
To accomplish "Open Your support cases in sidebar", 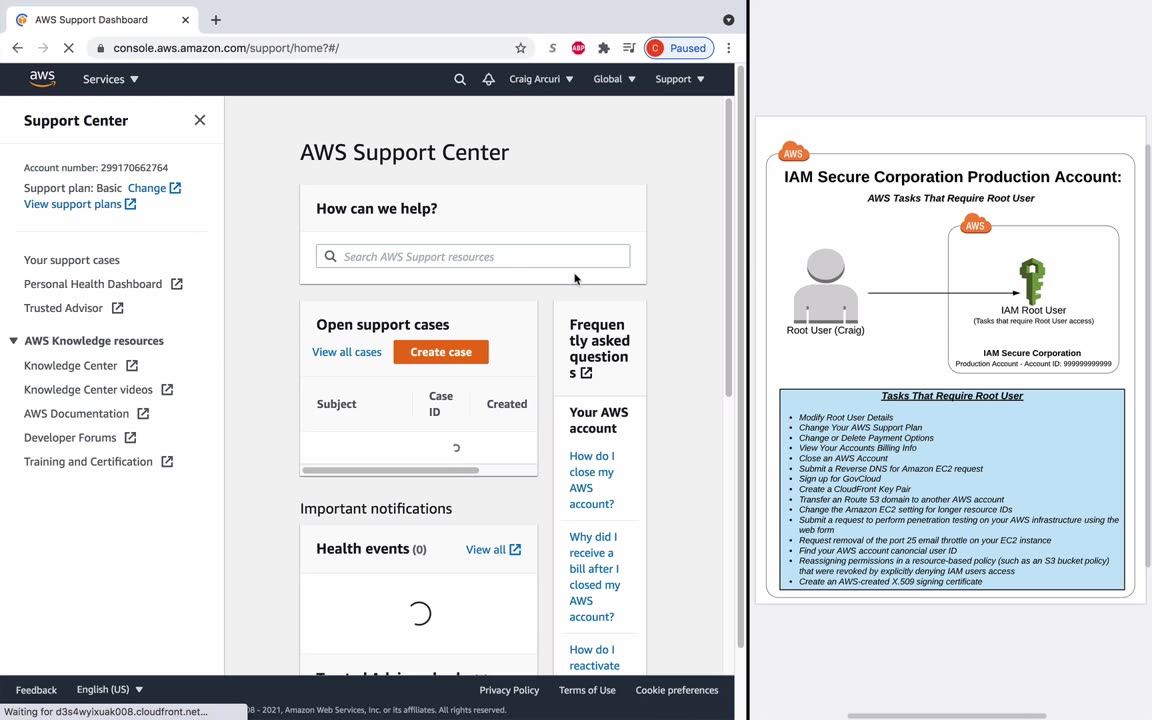I will point(71,260).
